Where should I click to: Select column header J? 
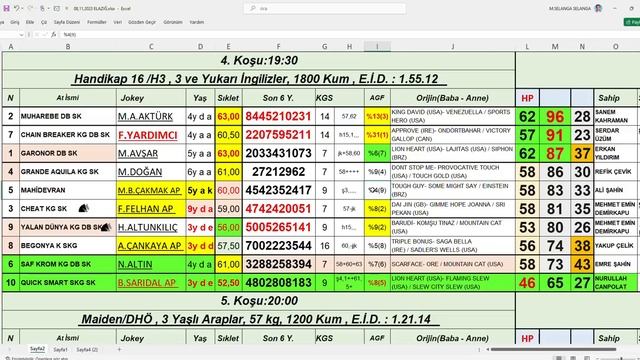(x=453, y=47)
